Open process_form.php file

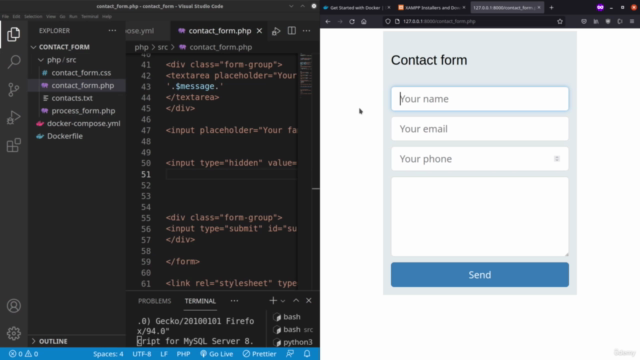tap(83, 111)
